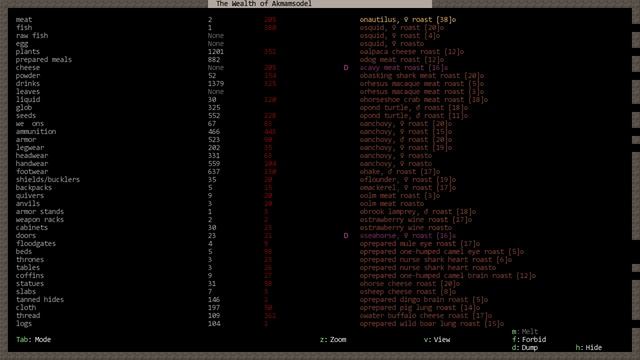The image size is (640, 360).
Task: Select the shields/bucklers category
Action: pyautogui.click(x=48, y=180)
